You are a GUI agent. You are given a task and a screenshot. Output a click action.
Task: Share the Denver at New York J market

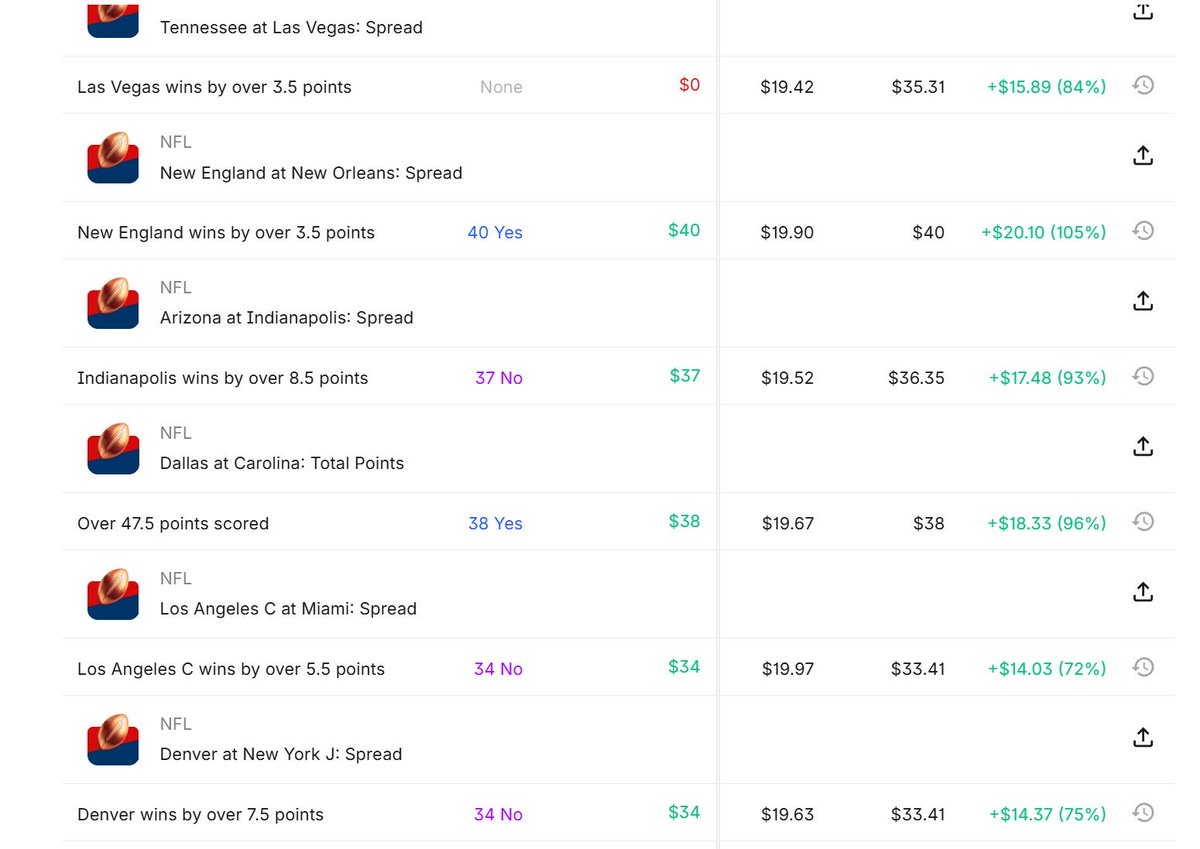(1142, 737)
